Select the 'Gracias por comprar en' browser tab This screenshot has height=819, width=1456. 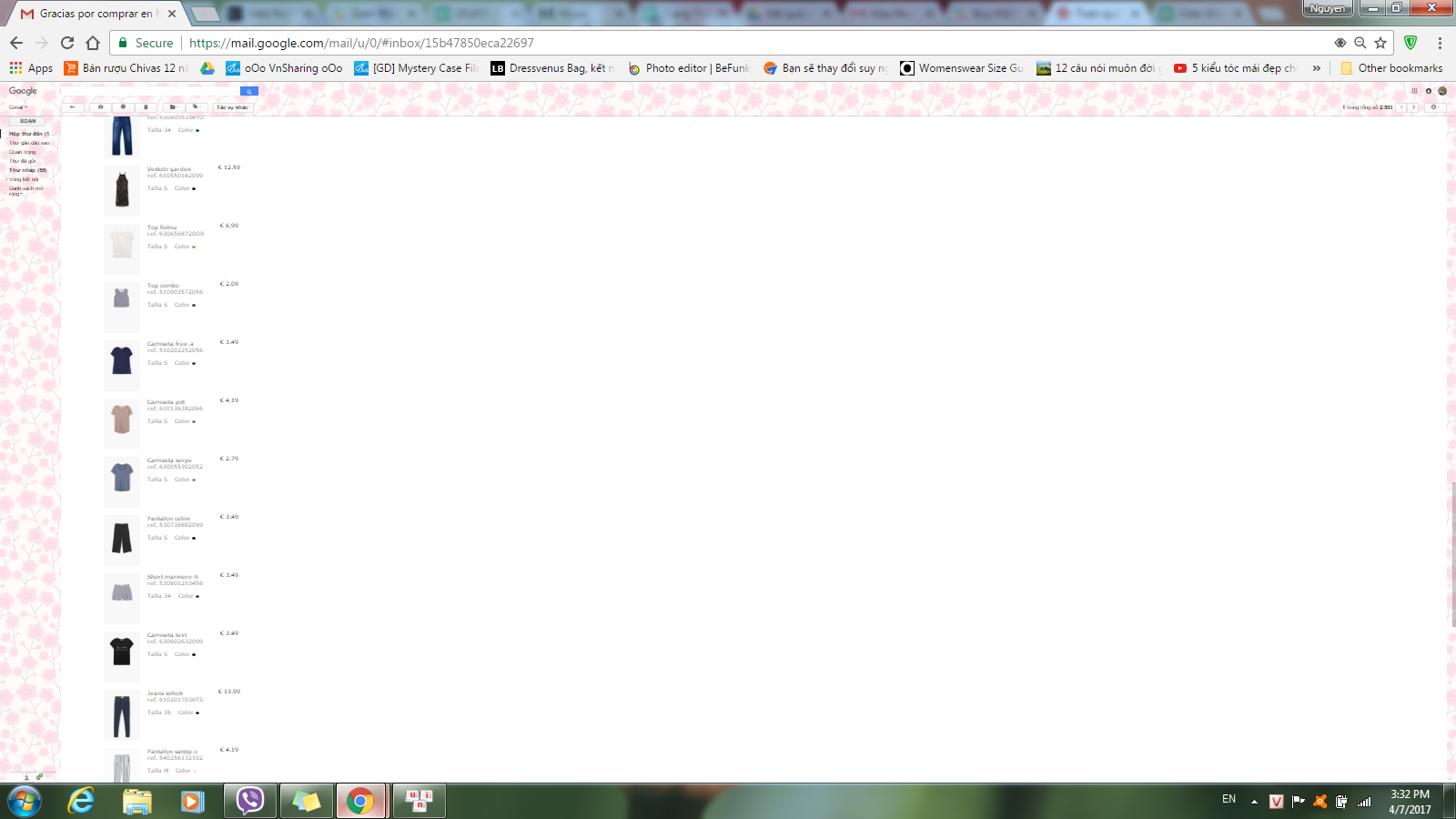[x=96, y=14]
